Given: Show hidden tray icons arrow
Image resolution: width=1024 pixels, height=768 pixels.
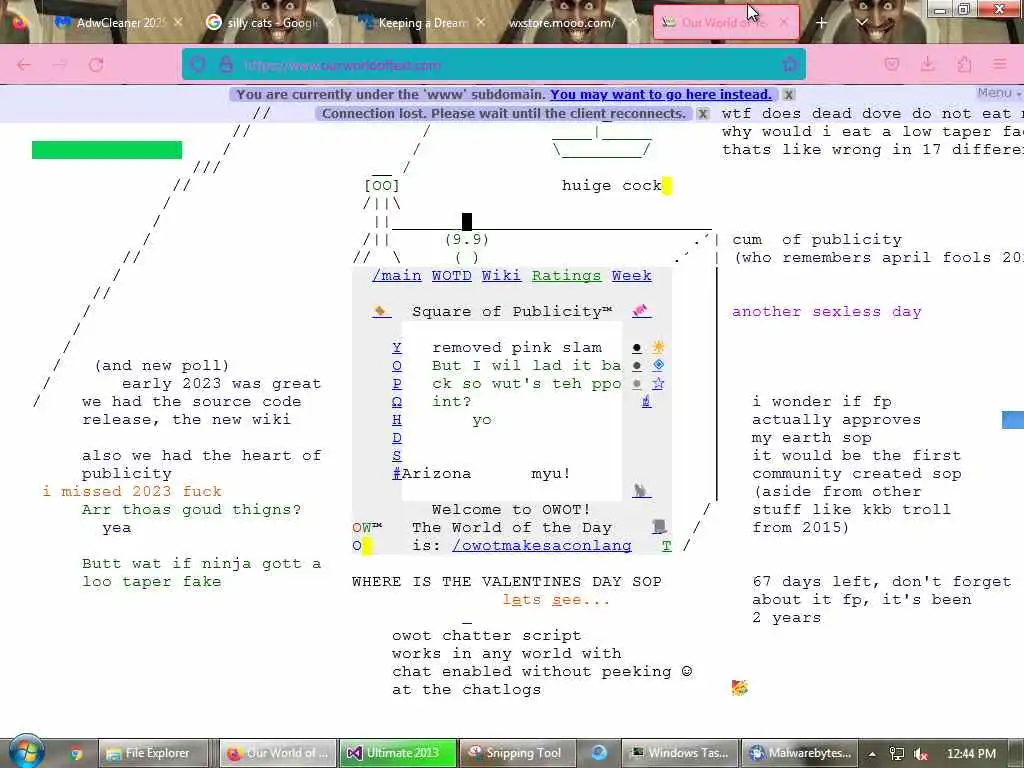Looking at the screenshot, I should coord(872,754).
